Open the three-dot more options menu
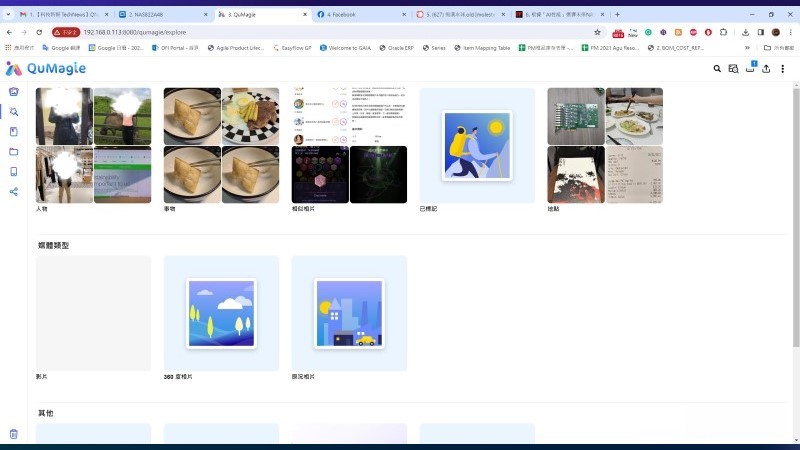 [x=782, y=69]
